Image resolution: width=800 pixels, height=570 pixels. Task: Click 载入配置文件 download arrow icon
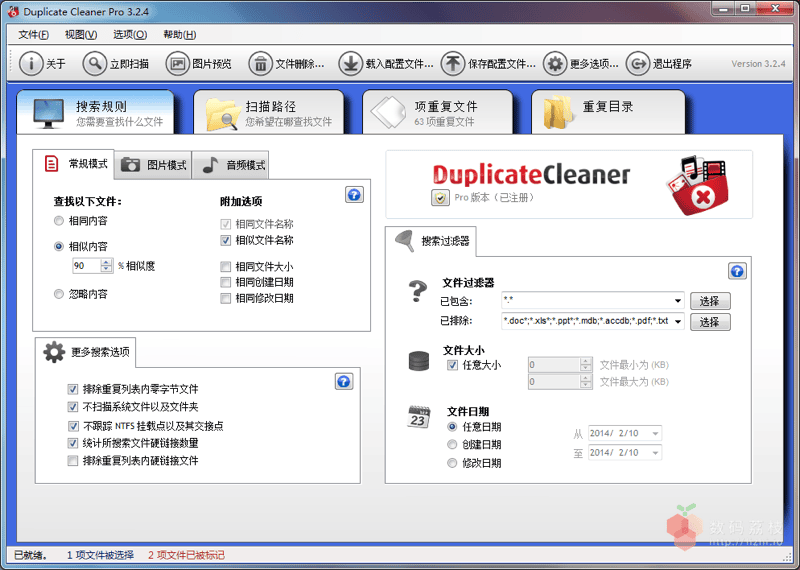pyautogui.click(x=351, y=64)
